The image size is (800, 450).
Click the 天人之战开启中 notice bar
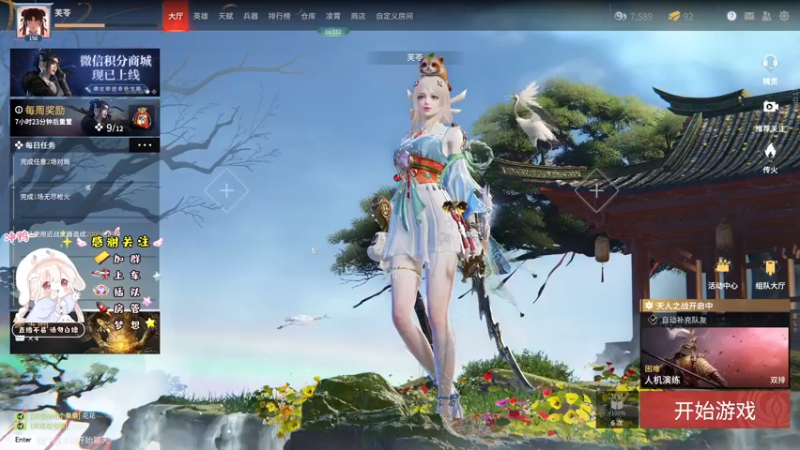[715, 306]
